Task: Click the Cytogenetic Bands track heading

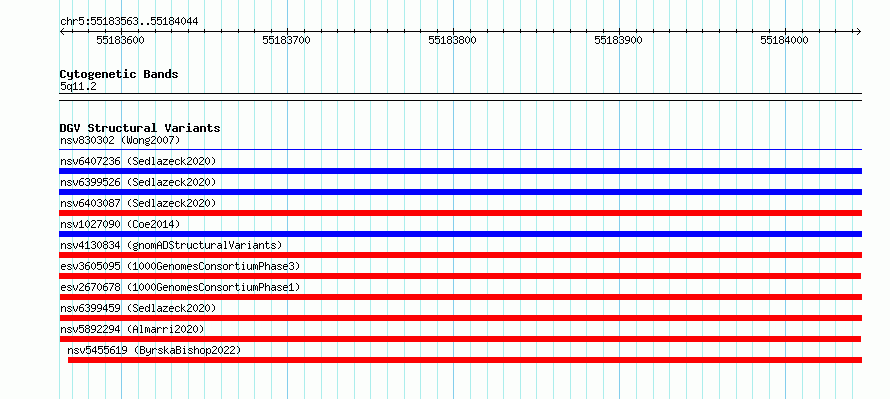Action: [x=119, y=74]
